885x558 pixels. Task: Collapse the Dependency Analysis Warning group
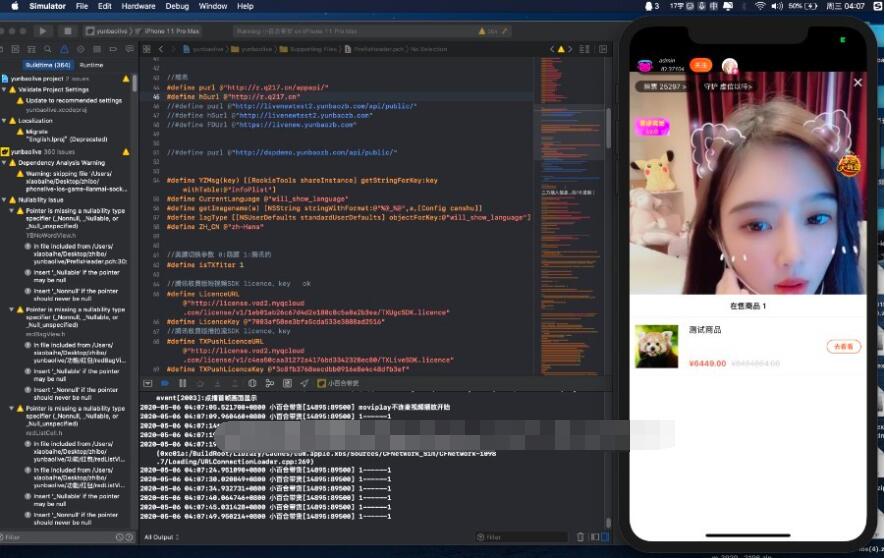(x=6, y=162)
